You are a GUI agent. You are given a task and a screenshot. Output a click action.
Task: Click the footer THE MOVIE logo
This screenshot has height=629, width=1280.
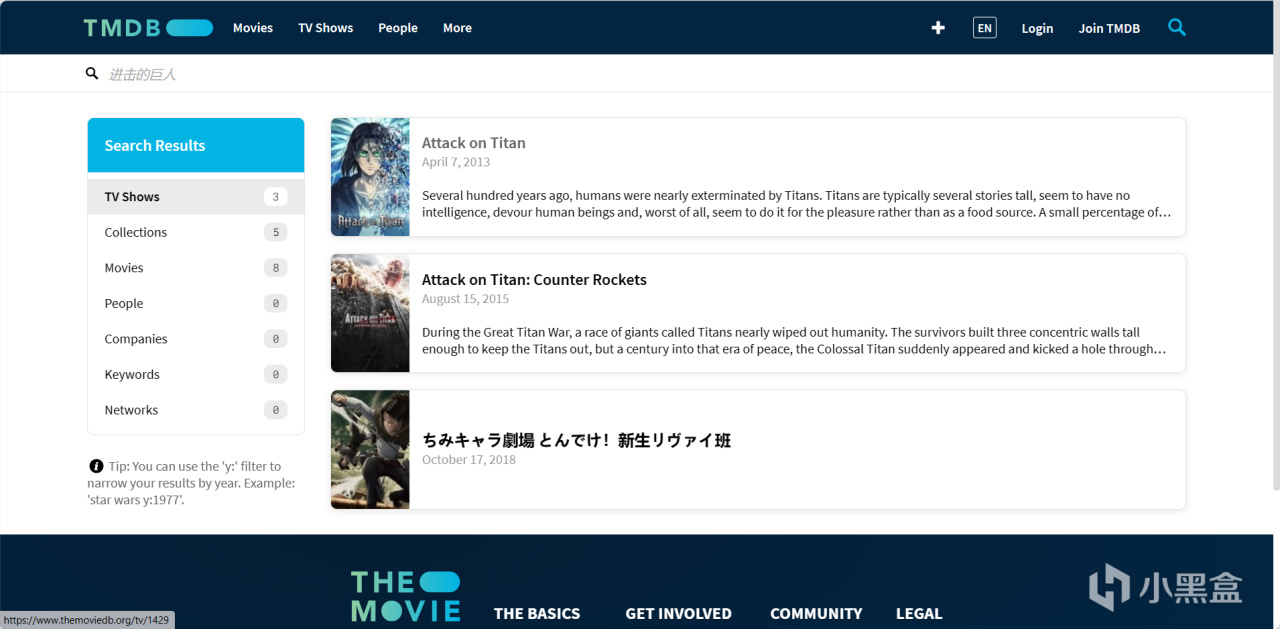[405, 597]
